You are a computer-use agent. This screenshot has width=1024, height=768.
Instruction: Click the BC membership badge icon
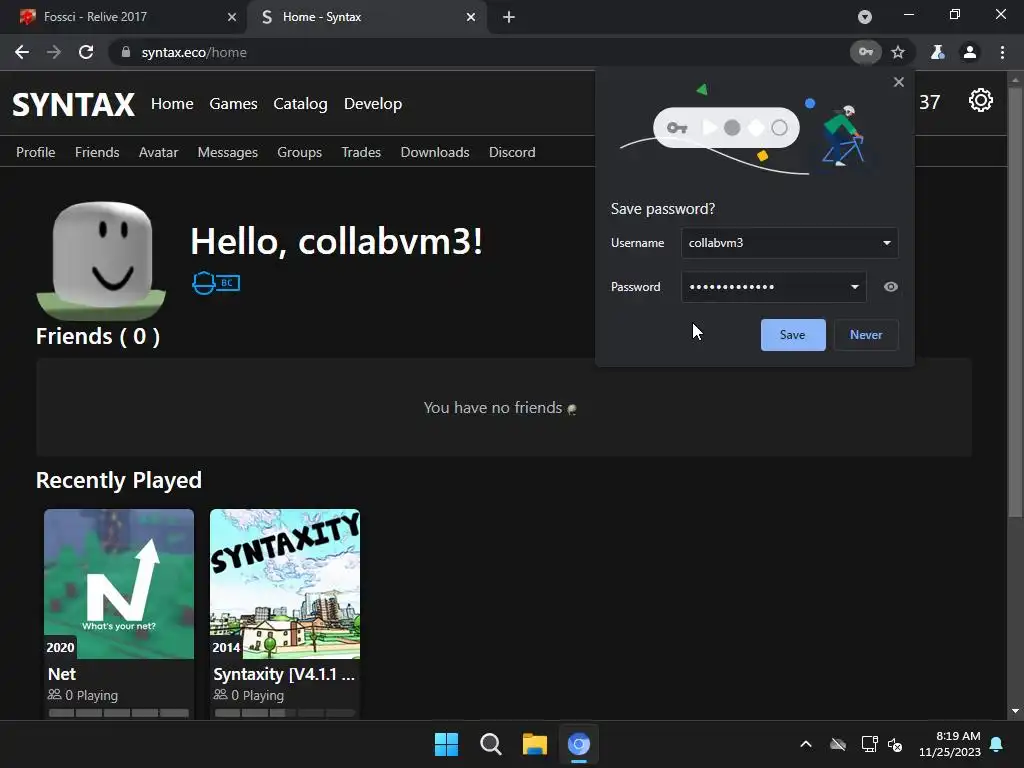[216, 283]
